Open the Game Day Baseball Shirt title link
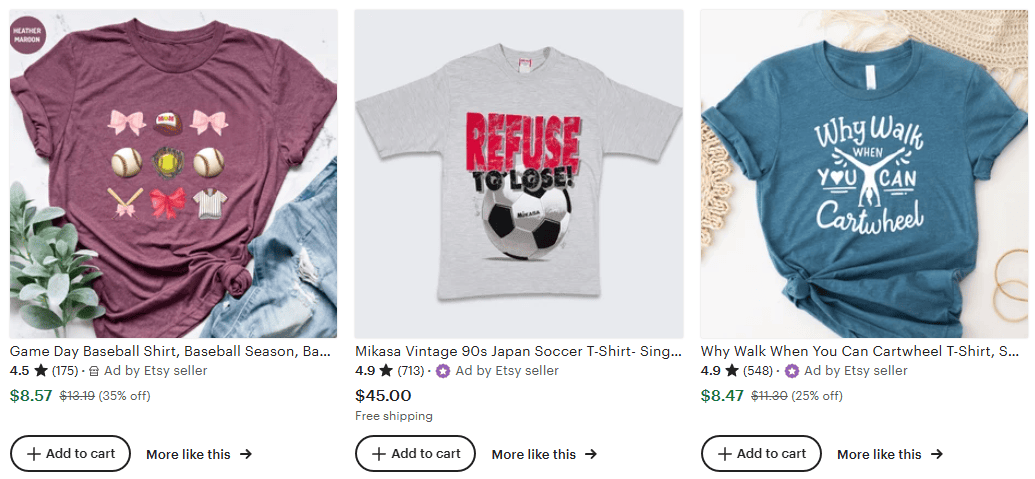 [170, 352]
